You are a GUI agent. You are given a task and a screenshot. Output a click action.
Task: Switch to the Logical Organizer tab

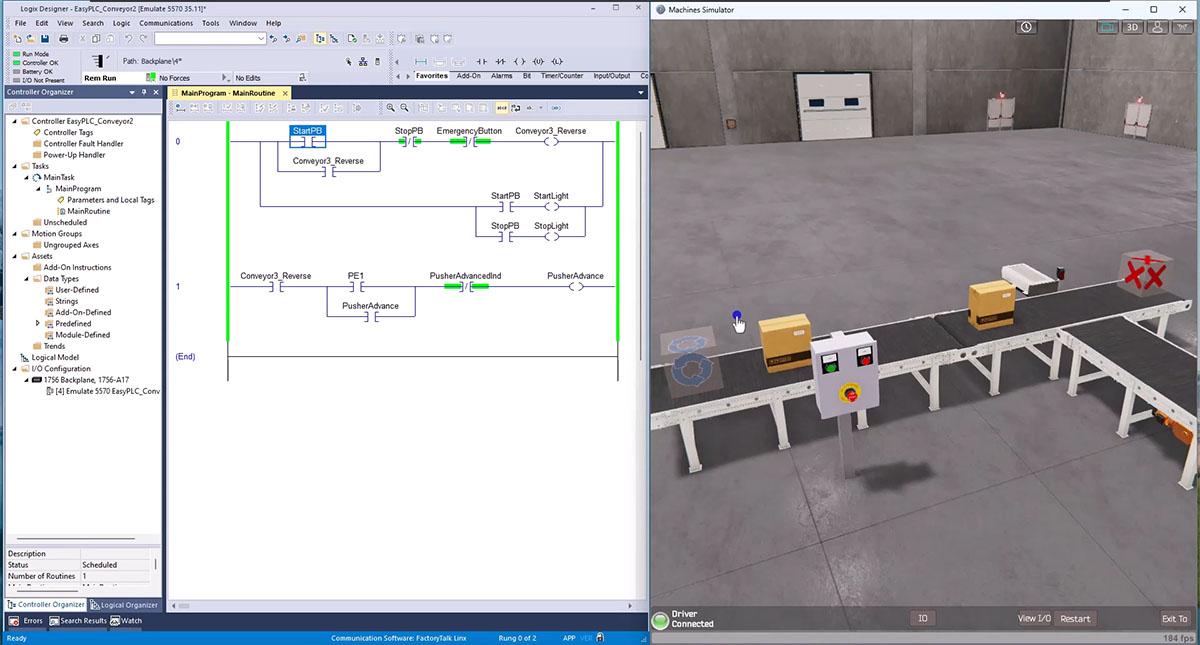tap(124, 604)
